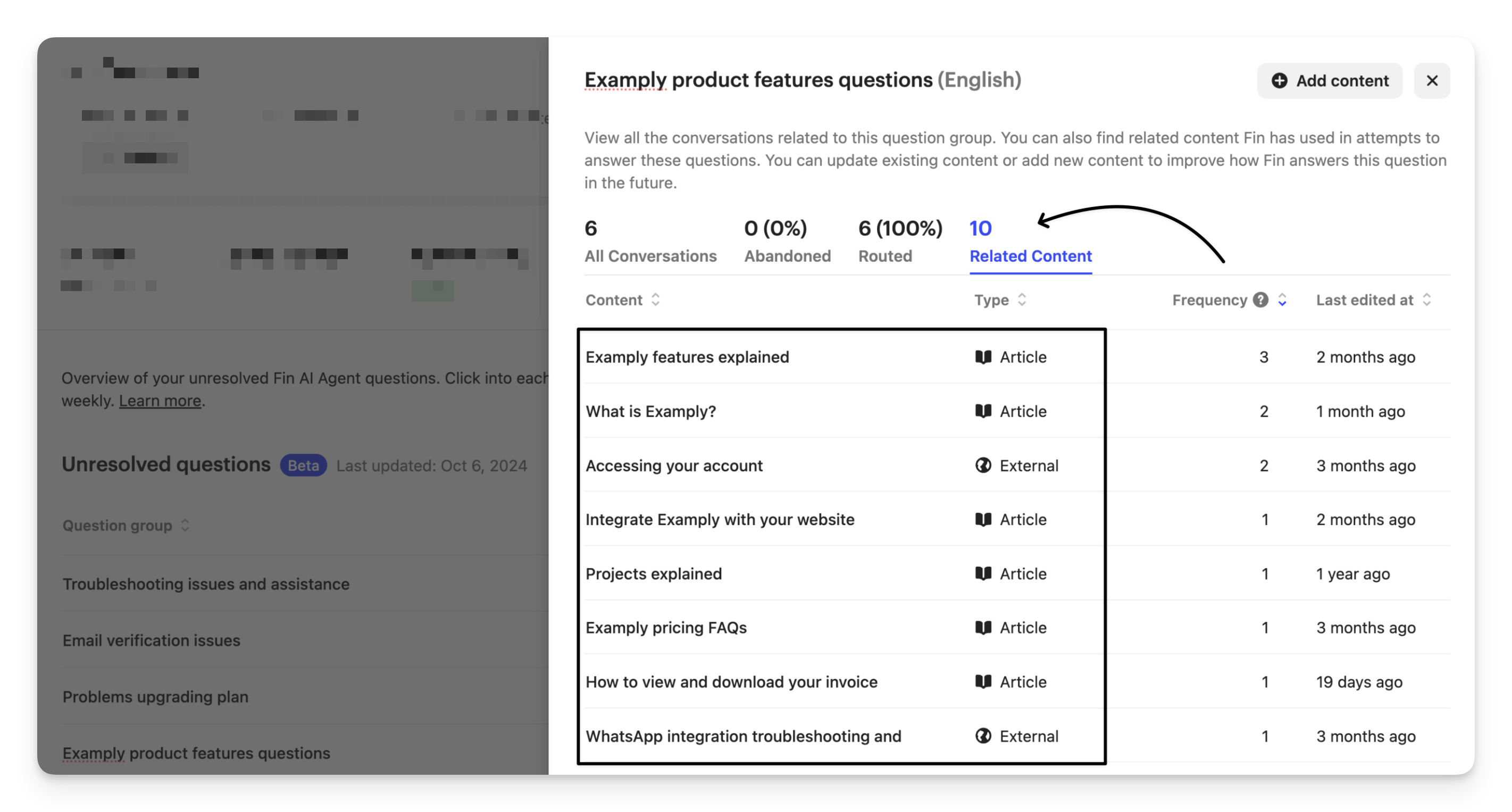Click the Frequency help question mark icon
1512x812 pixels.
pos(1260,300)
